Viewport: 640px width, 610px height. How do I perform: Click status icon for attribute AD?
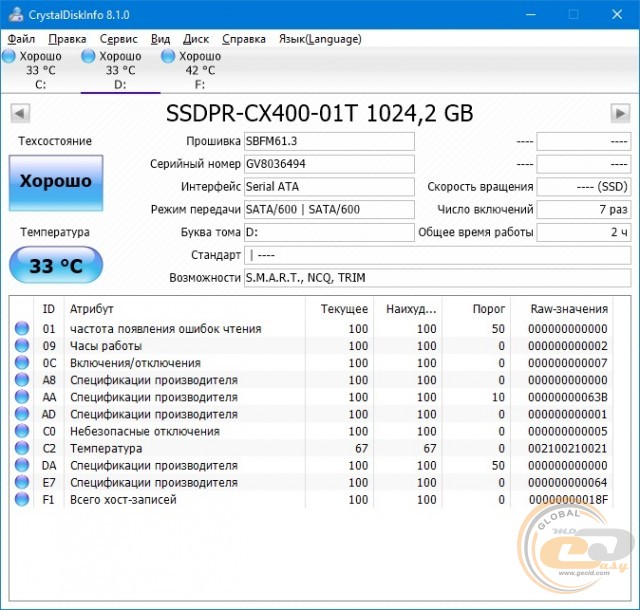(x=22, y=414)
